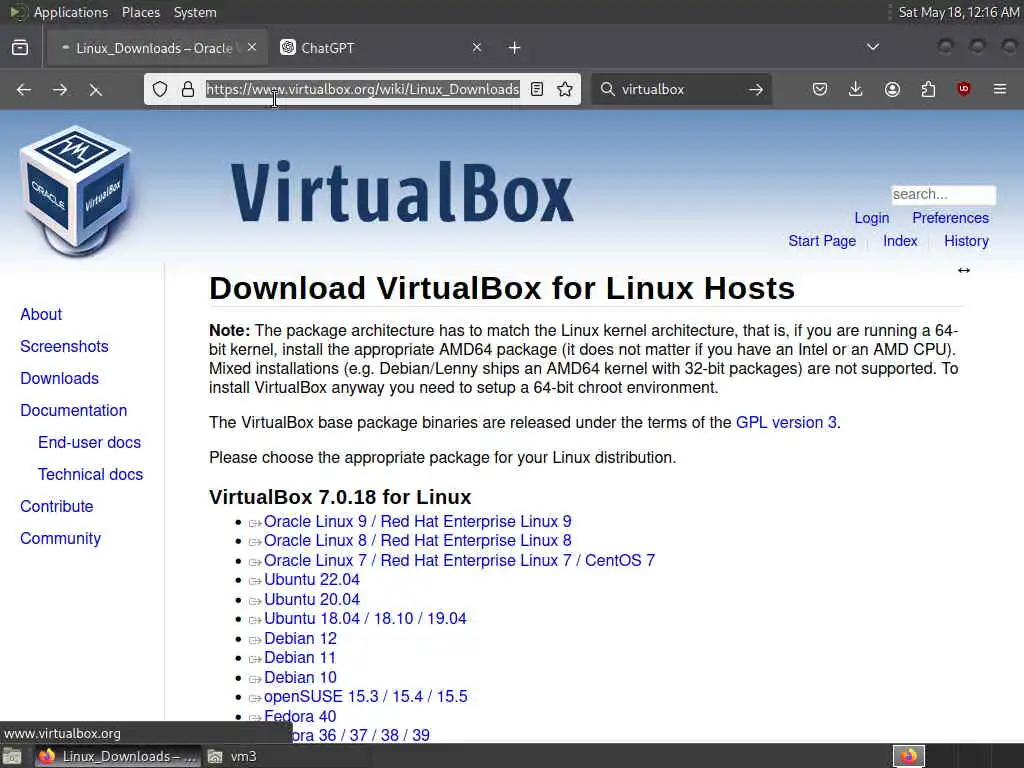The height and width of the screenshot is (768, 1024).
Task: Open Firefox downloads panel
Action: (856, 89)
